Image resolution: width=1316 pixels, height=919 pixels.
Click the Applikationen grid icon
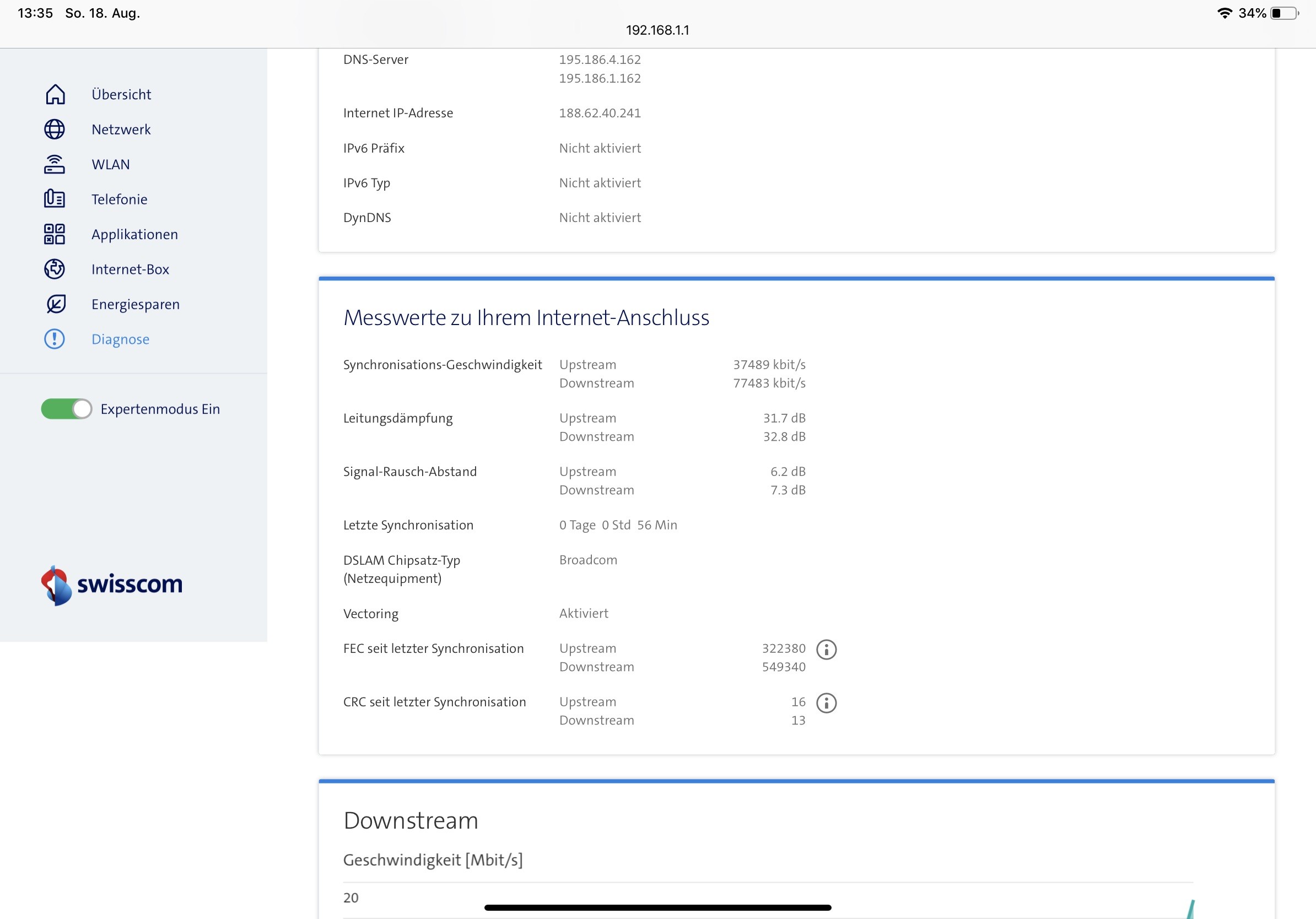pyautogui.click(x=55, y=234)
